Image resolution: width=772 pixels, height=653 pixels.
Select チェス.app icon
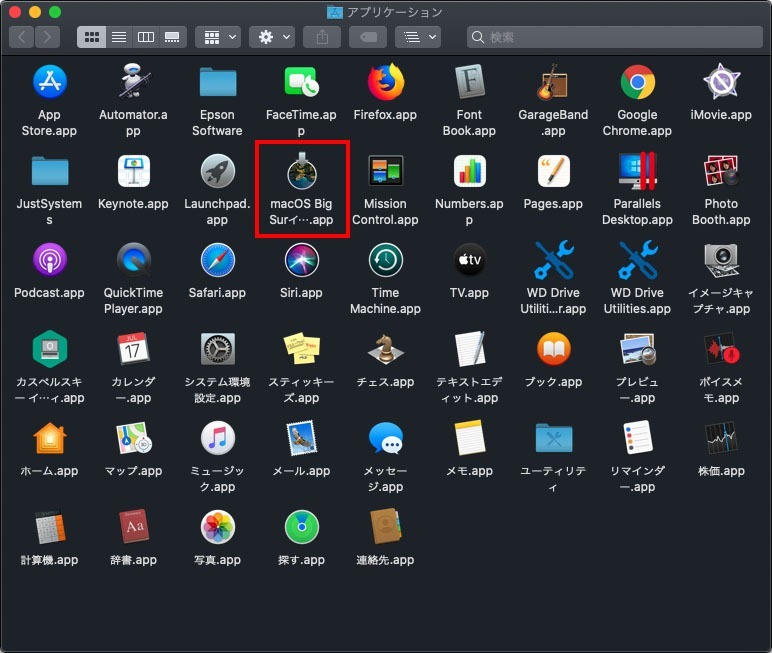pos(386,349)
